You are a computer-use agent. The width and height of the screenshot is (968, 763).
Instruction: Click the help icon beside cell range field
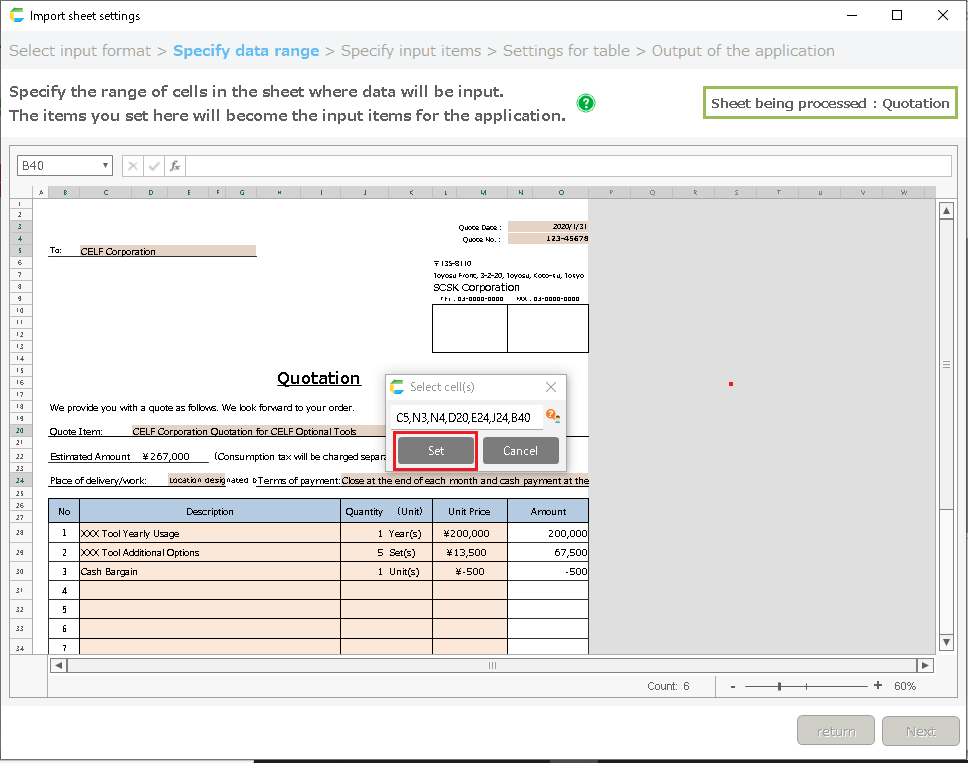pyautogui.click(x=551, y=416)
